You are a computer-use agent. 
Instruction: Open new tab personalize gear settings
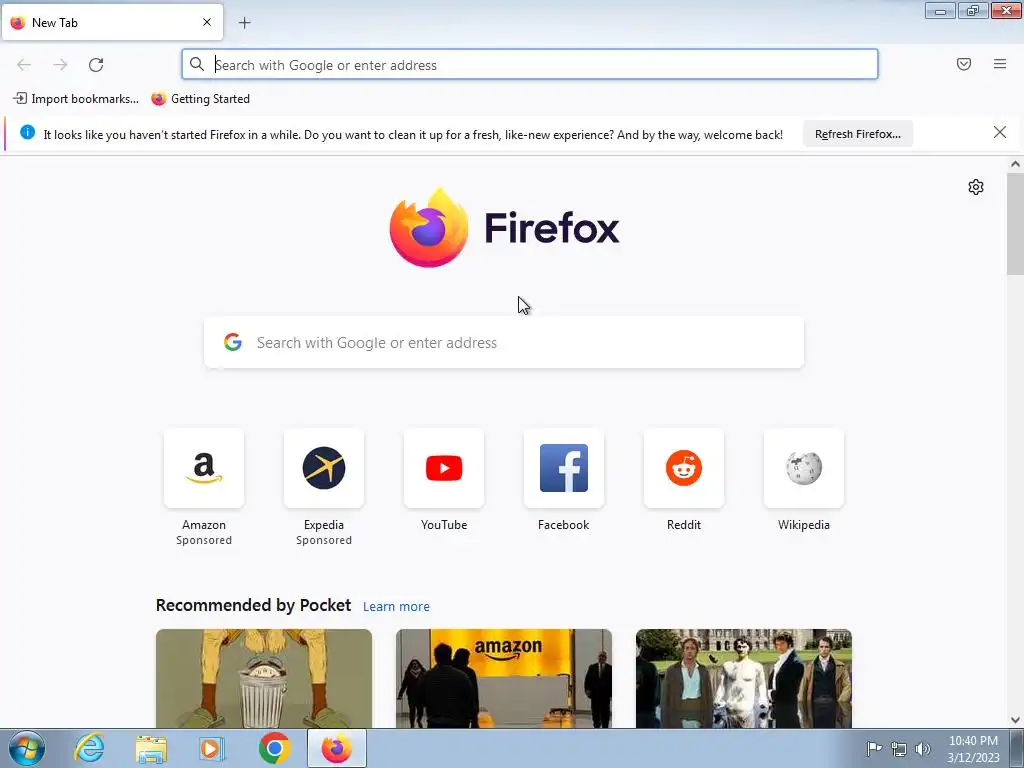(975, 187)
